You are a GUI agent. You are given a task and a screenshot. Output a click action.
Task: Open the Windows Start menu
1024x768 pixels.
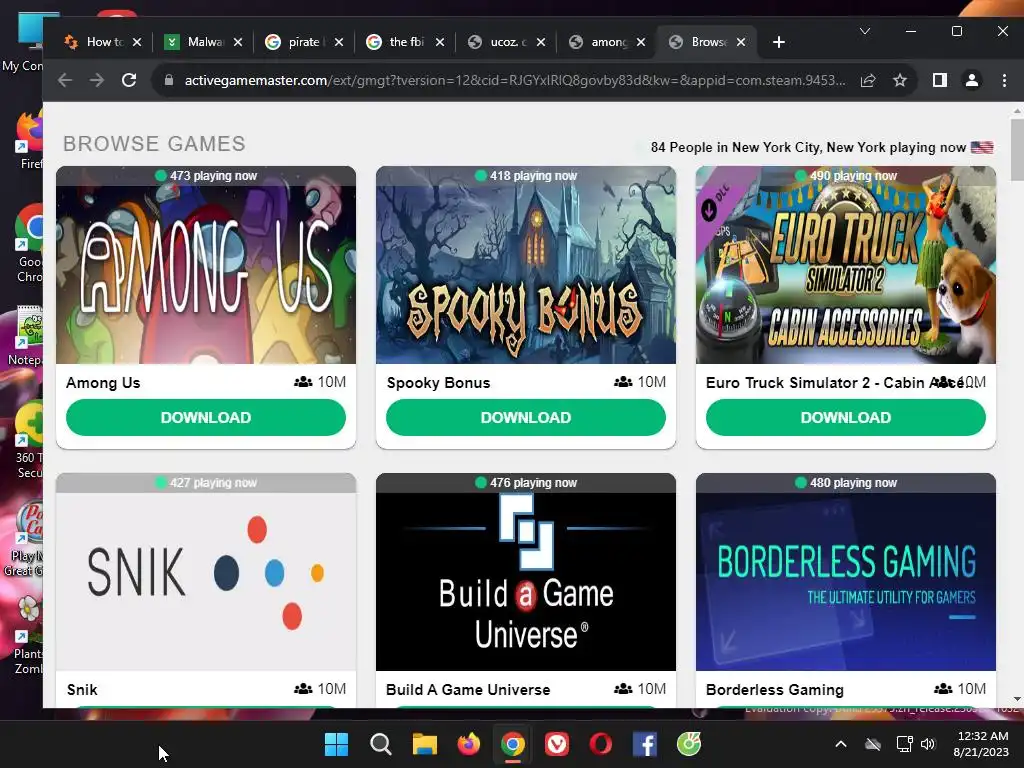click(x=336, y=744)
